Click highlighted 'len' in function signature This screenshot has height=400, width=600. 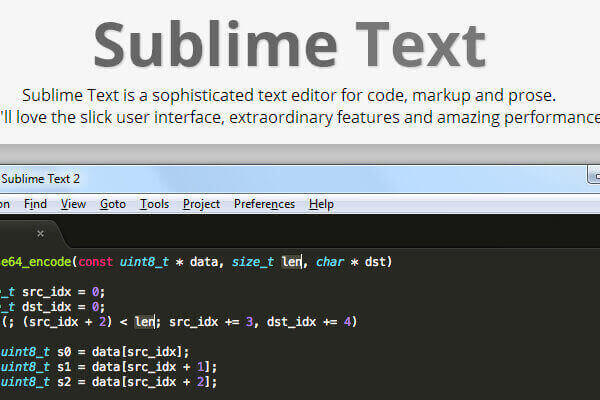(x=291, y=262)
